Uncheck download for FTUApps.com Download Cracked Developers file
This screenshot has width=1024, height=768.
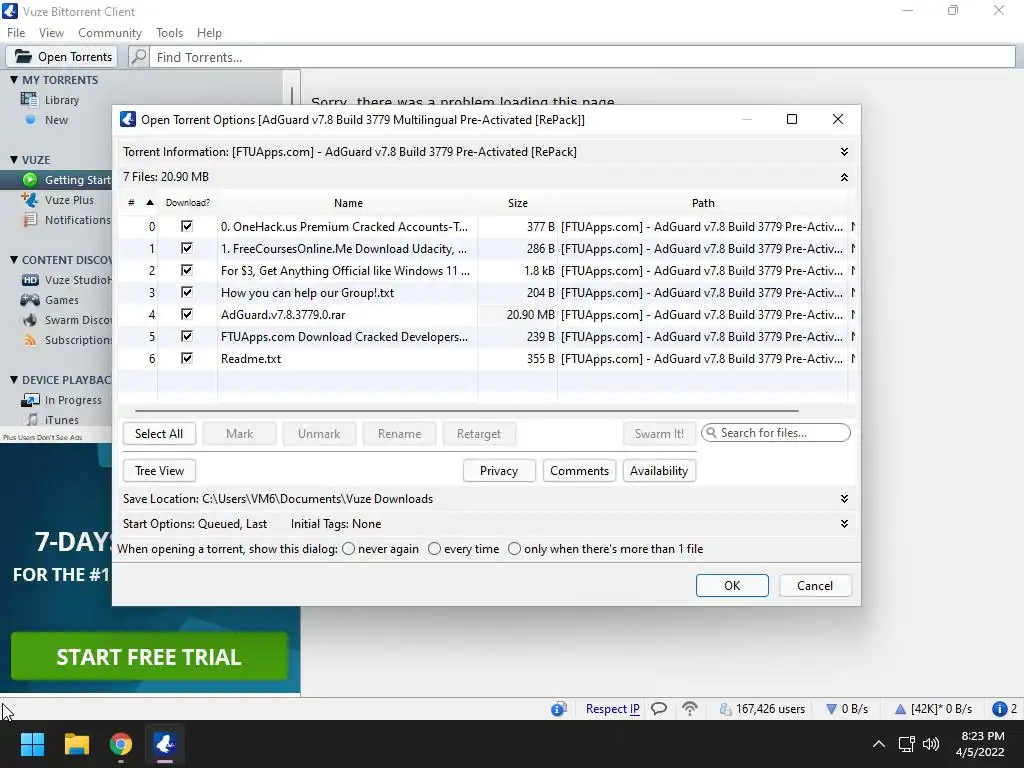pos(187,336)
